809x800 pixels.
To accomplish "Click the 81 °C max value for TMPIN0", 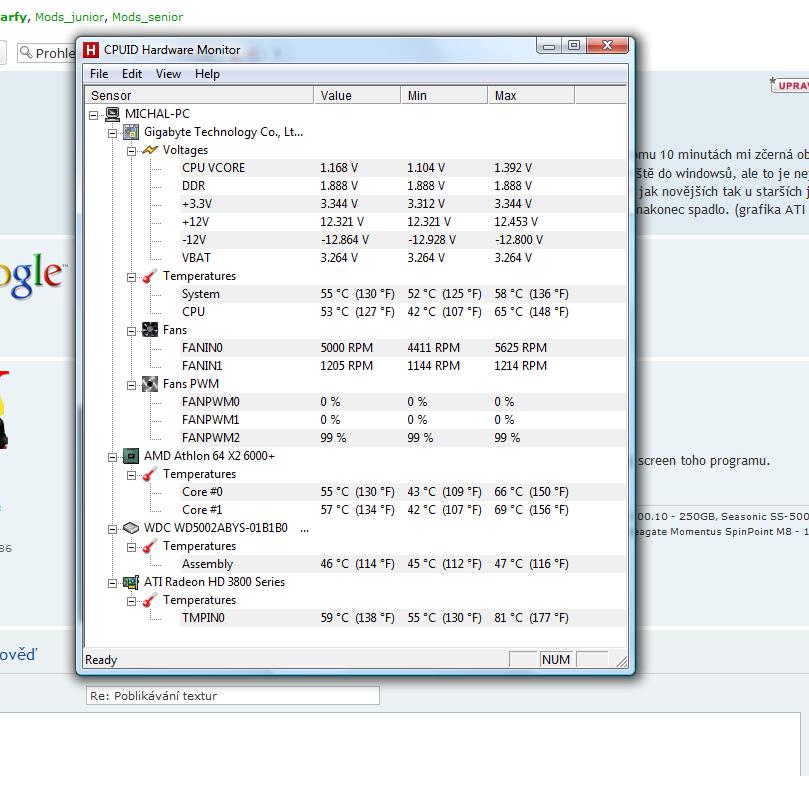I will tap(531, 618).
